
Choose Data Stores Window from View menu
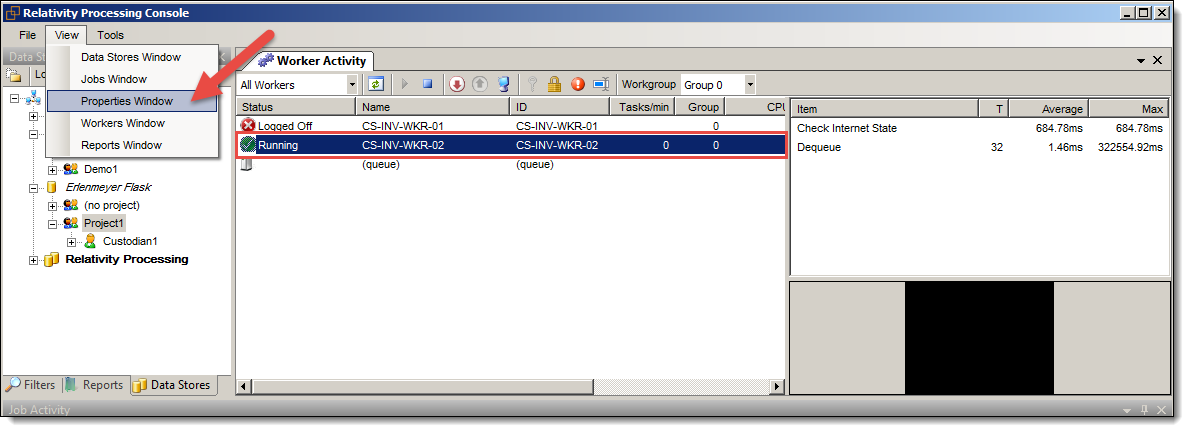[132, 57]
